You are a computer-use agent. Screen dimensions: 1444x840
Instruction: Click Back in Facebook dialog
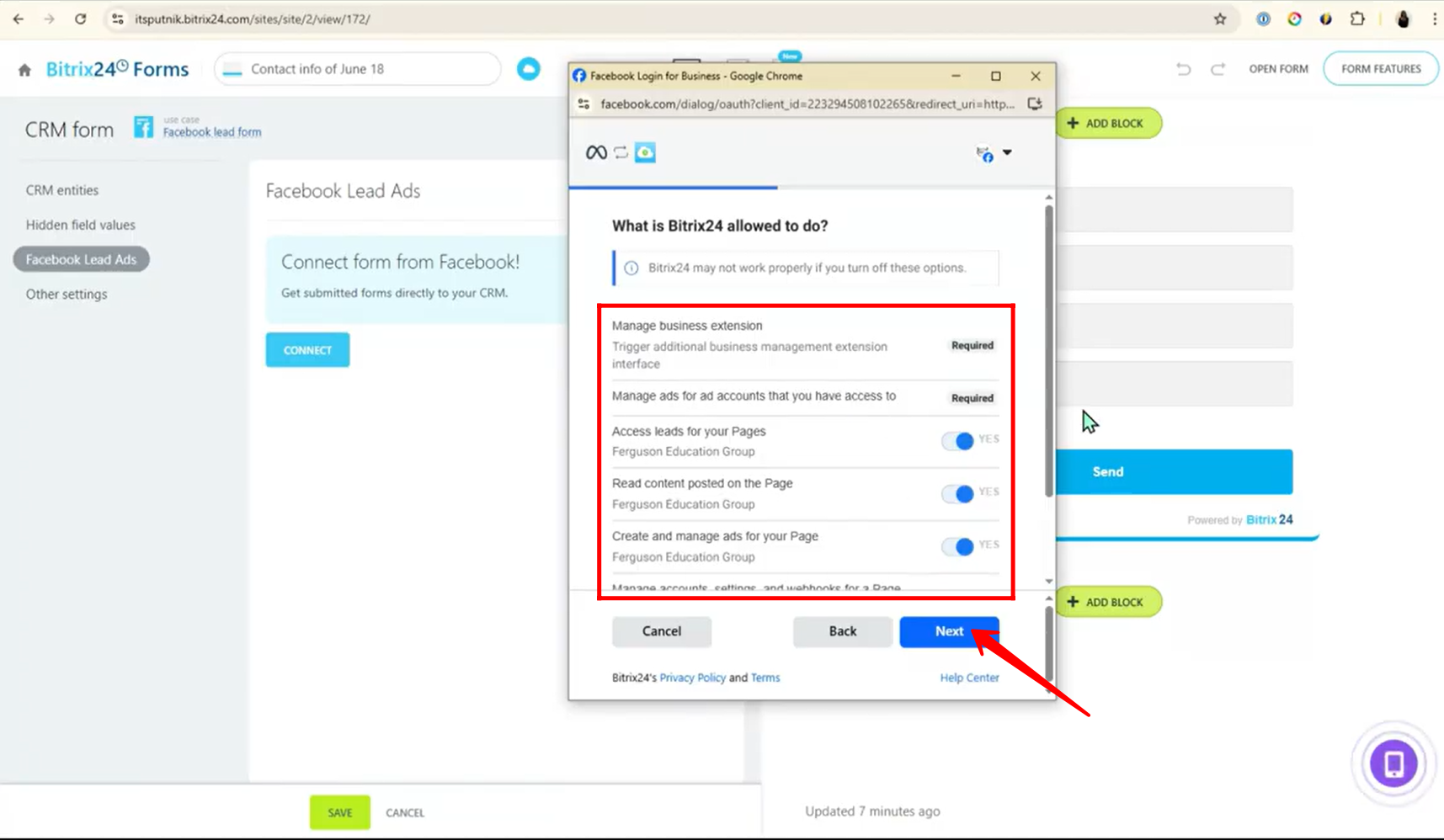(842, 631)
